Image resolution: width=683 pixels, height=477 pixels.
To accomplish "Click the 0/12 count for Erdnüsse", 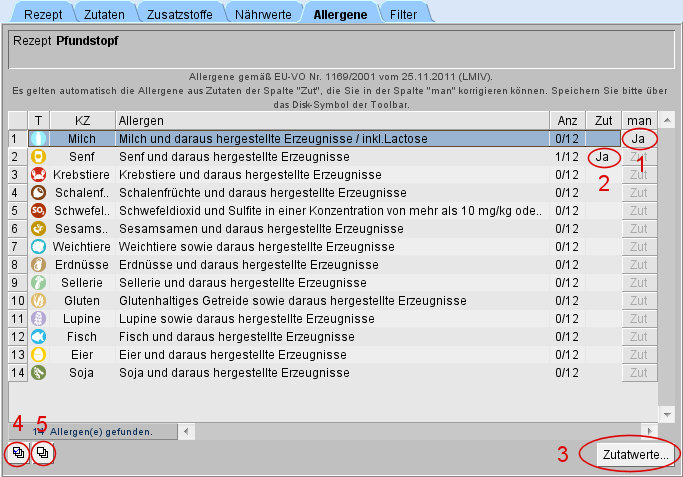I will pyautogui.click(x=567, y=265).
